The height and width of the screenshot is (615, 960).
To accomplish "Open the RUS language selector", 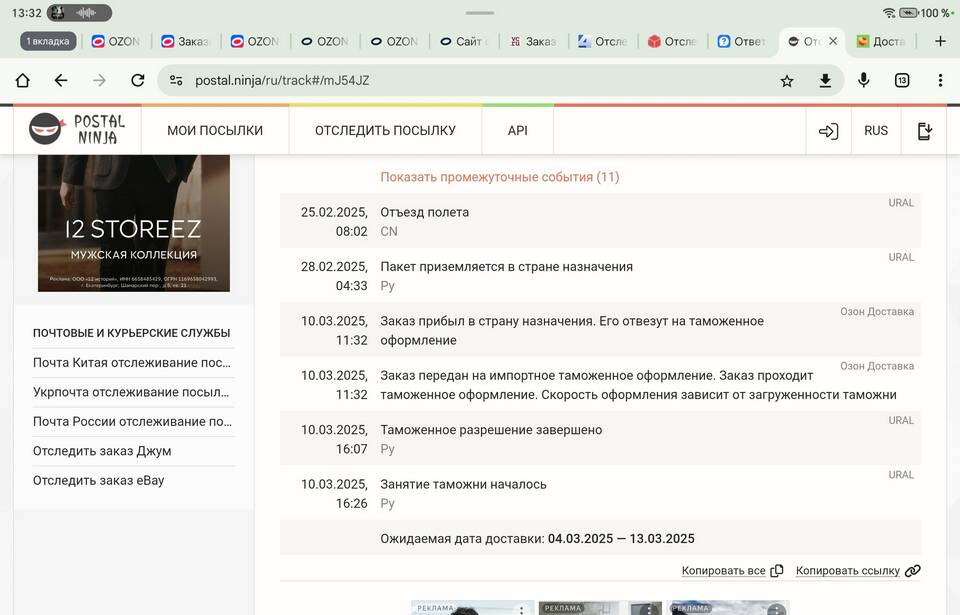I will (876, 130).
